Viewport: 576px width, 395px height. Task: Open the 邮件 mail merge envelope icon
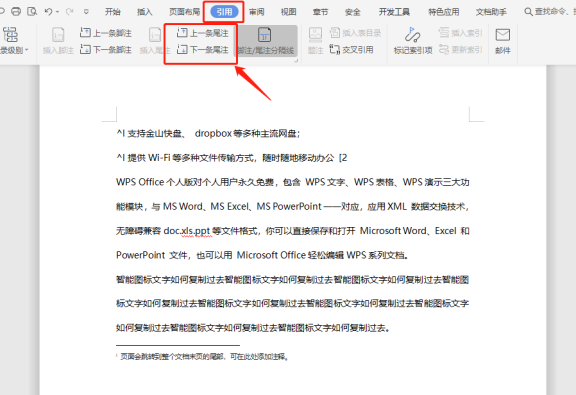[x=503, y=35]
